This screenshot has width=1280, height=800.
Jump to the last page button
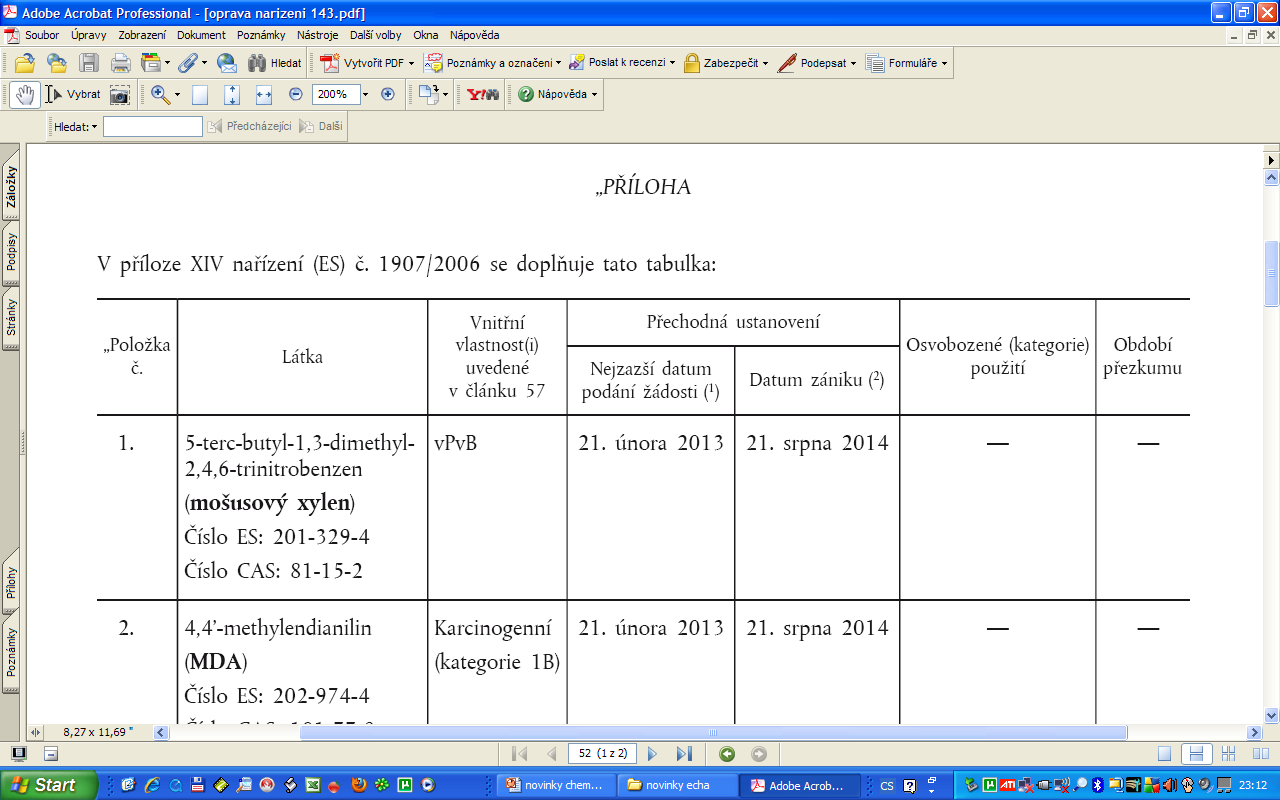coord(684,754)
